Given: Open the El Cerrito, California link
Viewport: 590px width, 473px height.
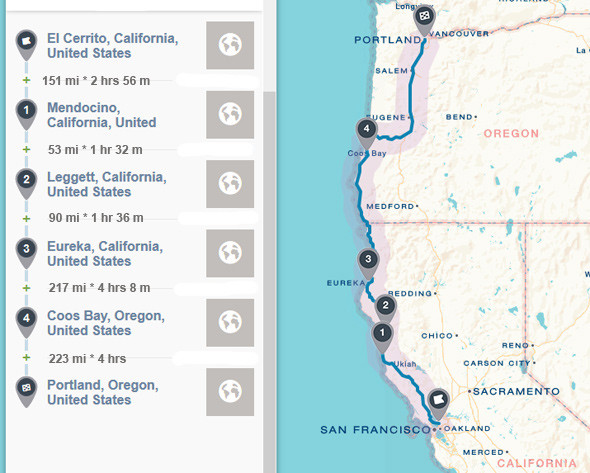Looking at the screenshot, I should 113,46.
